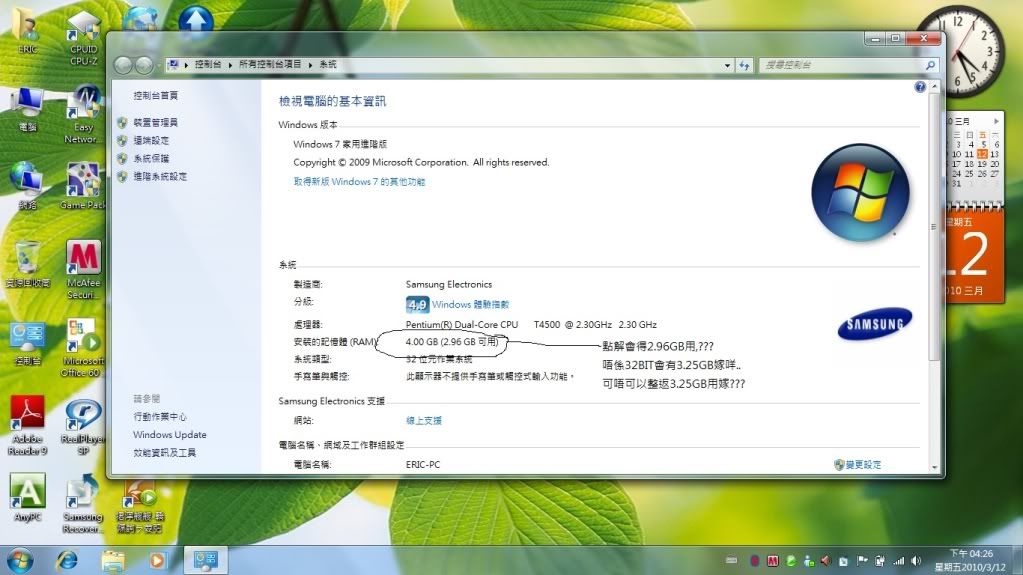1023x575 pixels.
Task: Click the 取得新版 Windows 7 的其他功能 link
Action: [x=359, y=181]
